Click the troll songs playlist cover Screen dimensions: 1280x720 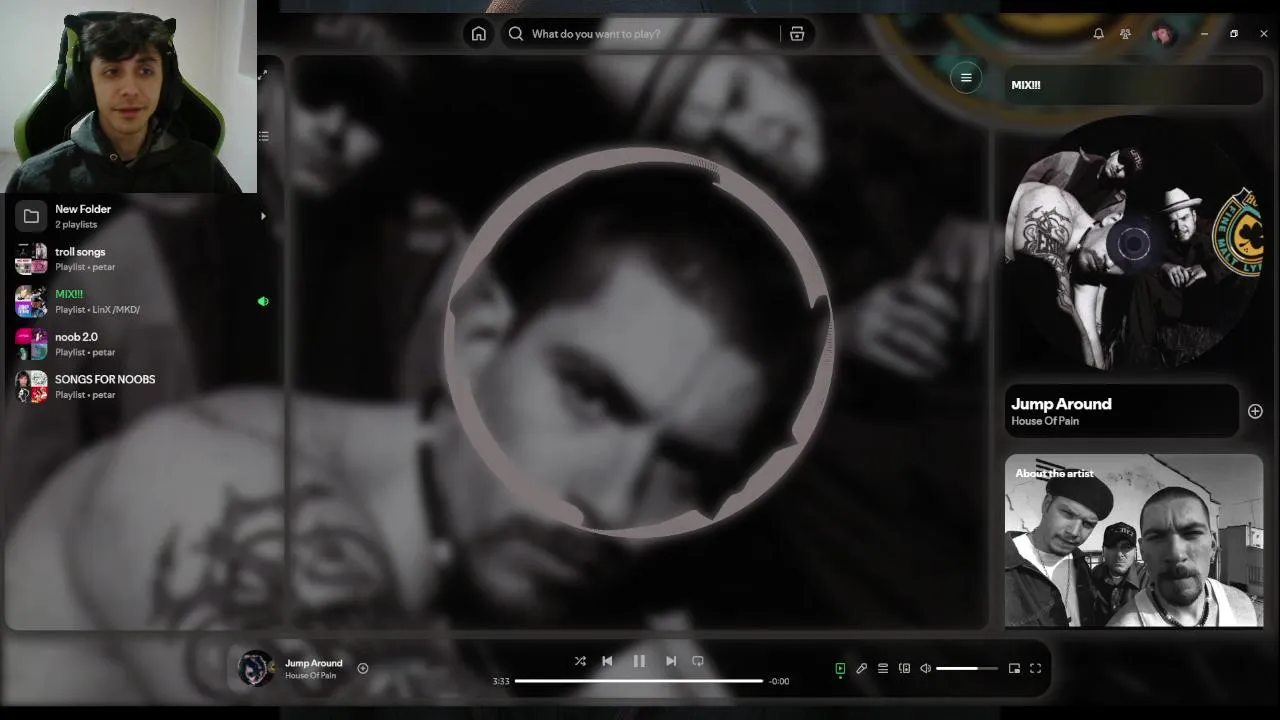[x=31, y=259]
